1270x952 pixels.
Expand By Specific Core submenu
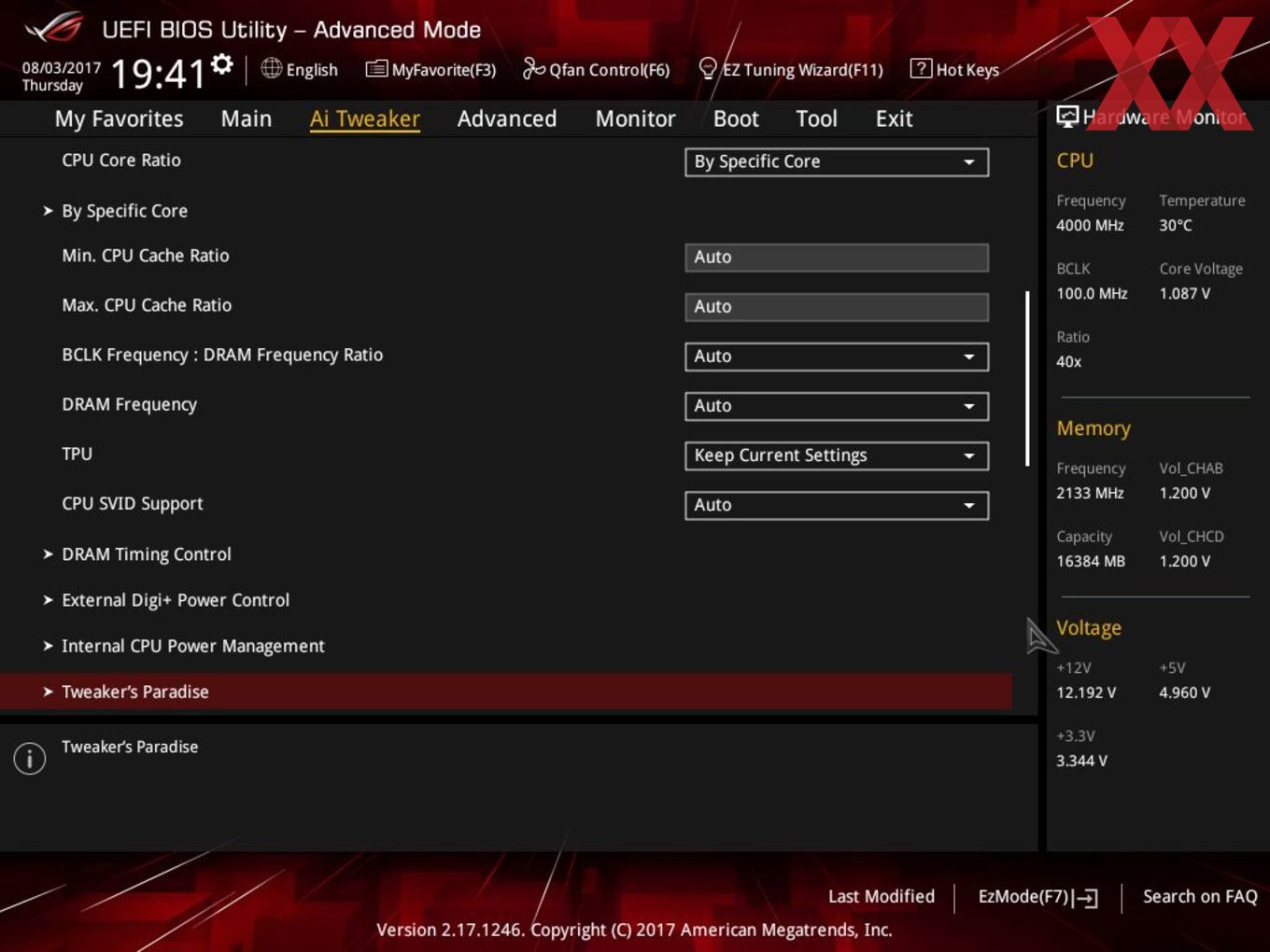(124, 211)
